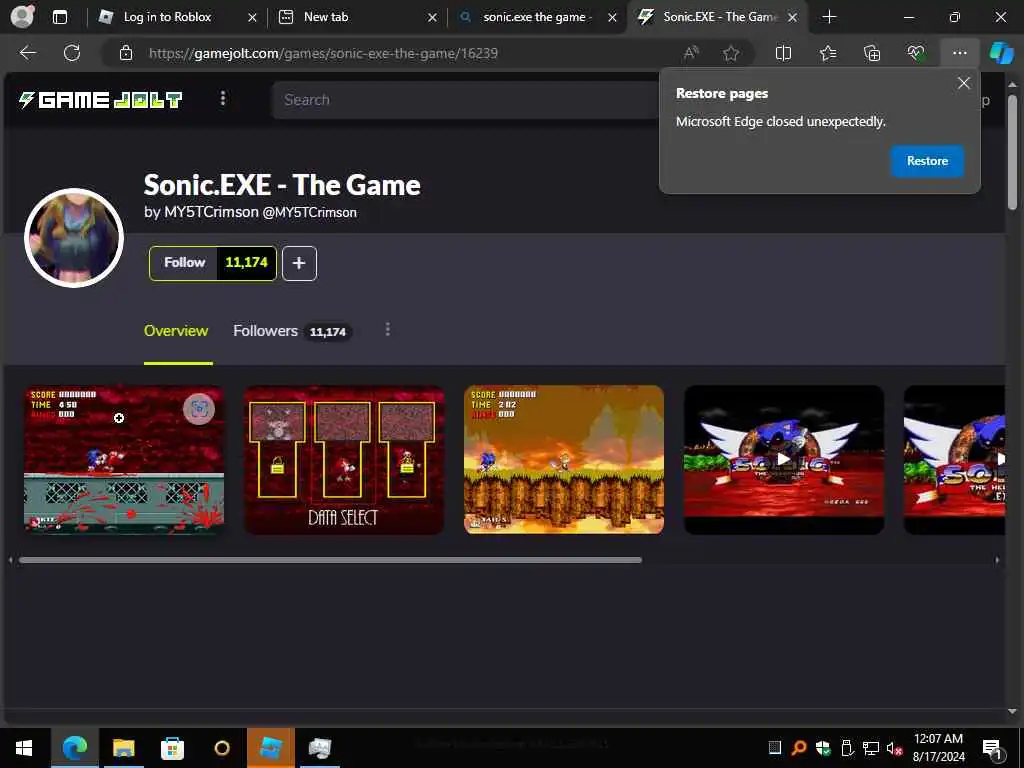Add this page to favorites star
1024x768 pixels.
coord(731,53)
